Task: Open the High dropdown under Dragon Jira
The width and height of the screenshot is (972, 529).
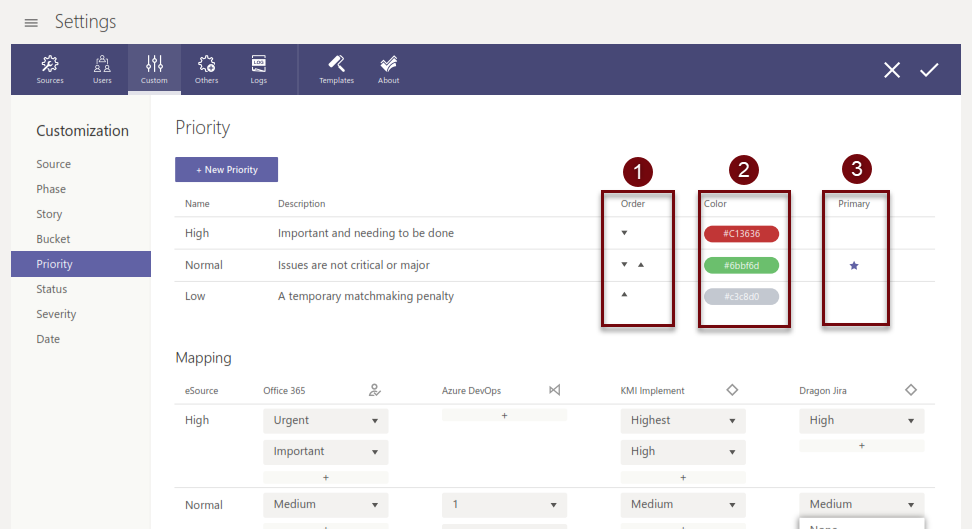Action: pos(861,421)
